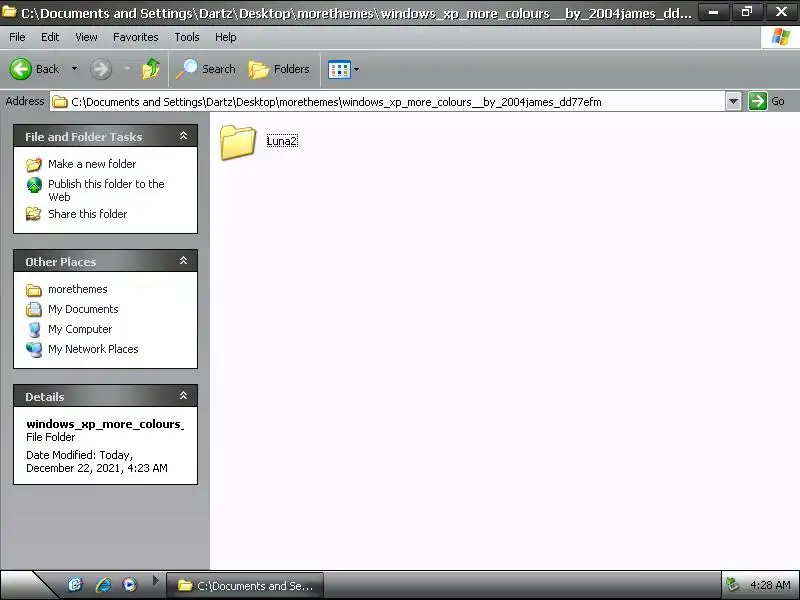The width and height of the screenshot is (800, 600).
Task: Open the Tools menu
Action: click(x=187, y=37)
